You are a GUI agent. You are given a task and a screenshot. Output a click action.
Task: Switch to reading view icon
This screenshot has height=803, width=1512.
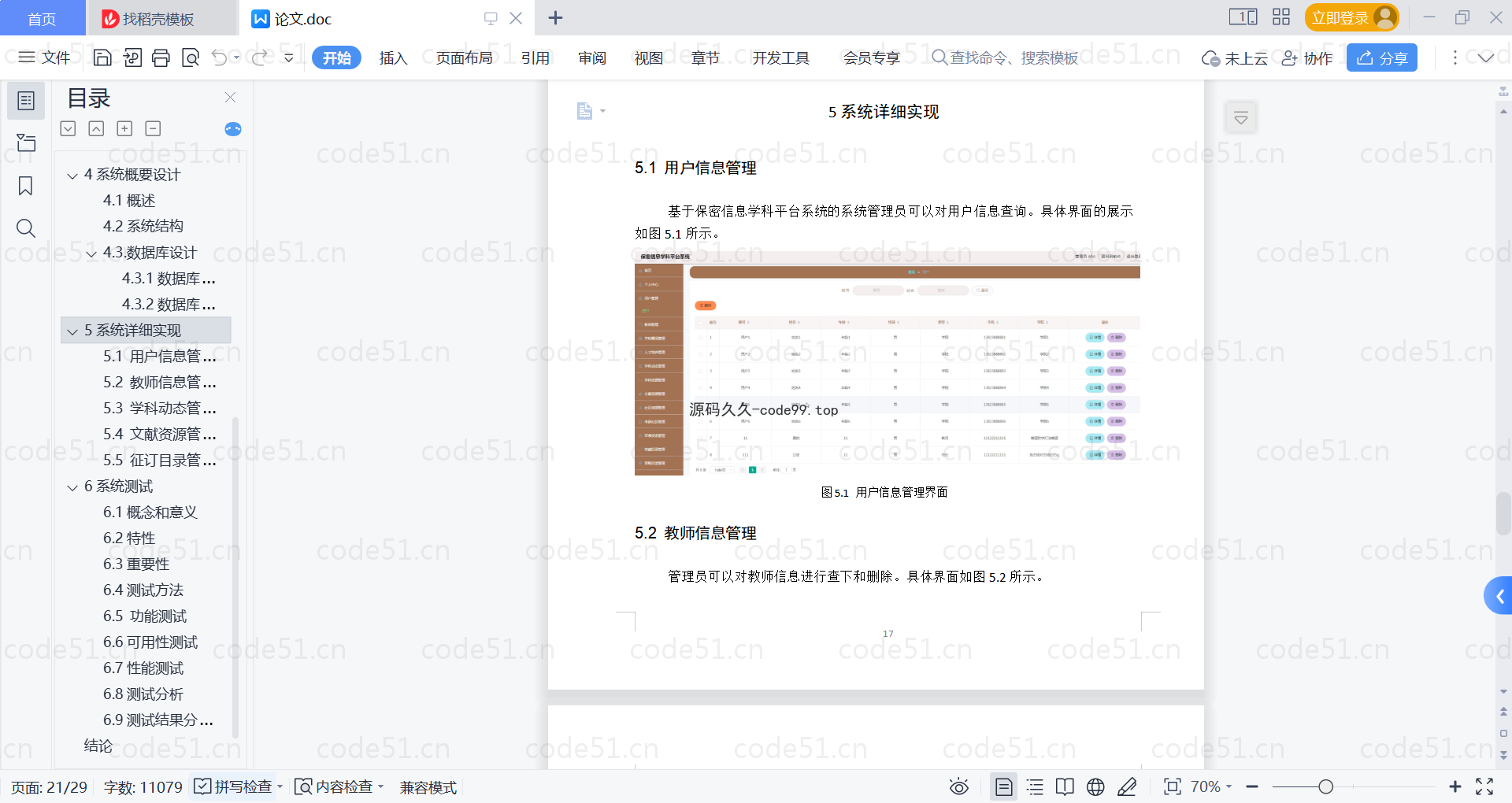pos(1065,786)
